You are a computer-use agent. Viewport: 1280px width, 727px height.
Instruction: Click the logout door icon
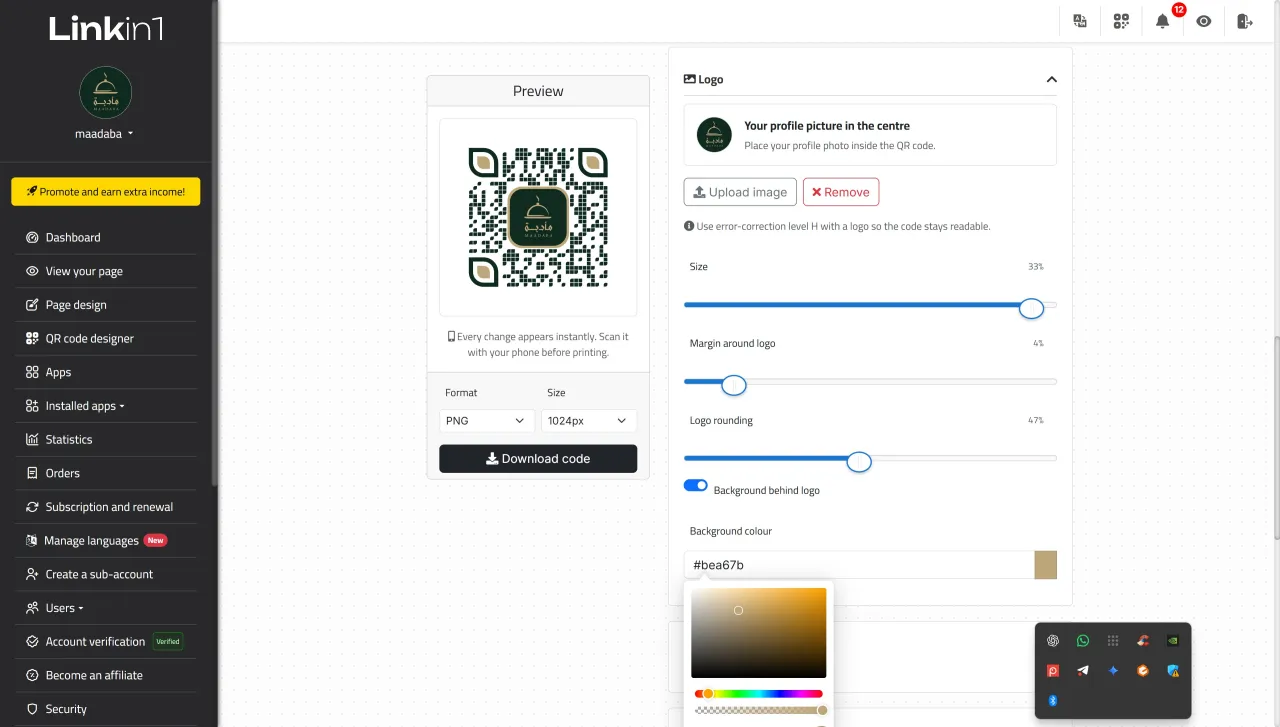pos(1245,21)
